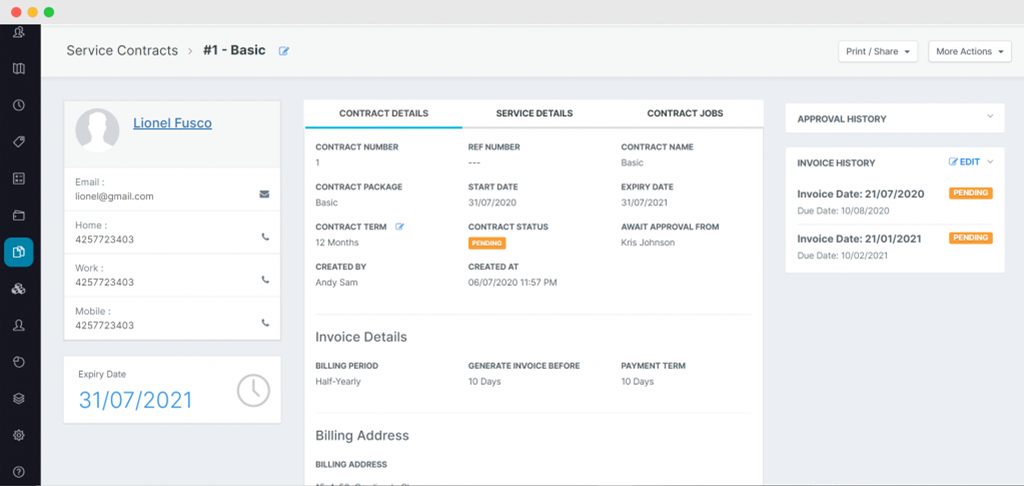Click the clock icon in left sidebar

[19, 105]
